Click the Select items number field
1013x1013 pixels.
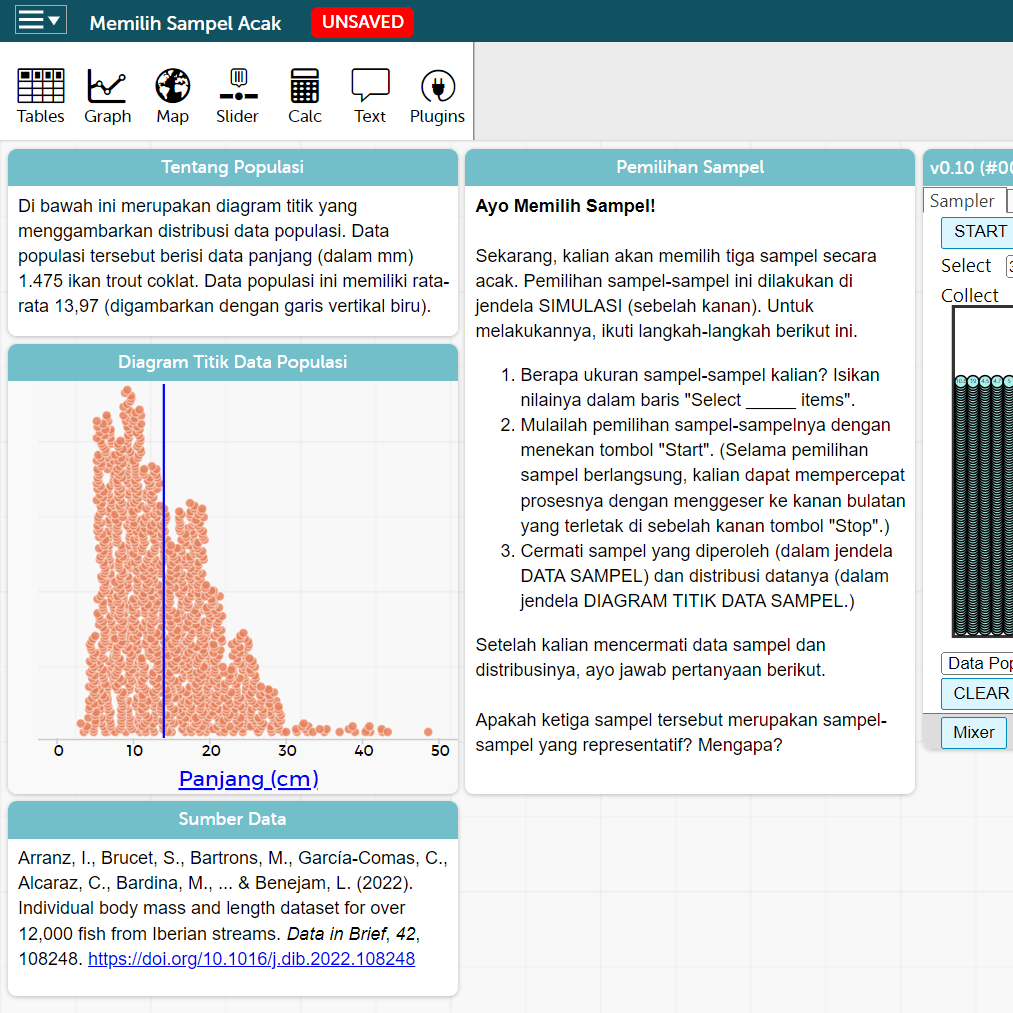pyautogui.click(x=1007, y=266)
